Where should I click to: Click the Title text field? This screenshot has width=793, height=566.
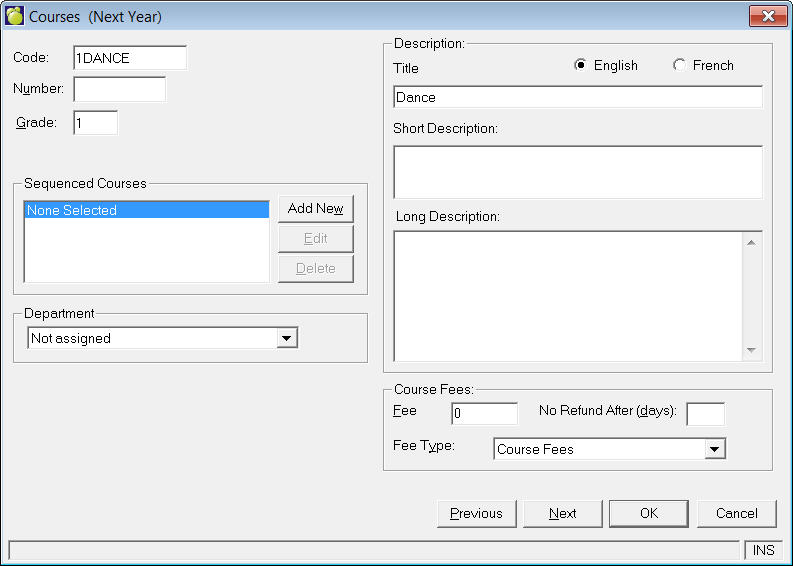[x=578, y=97]
